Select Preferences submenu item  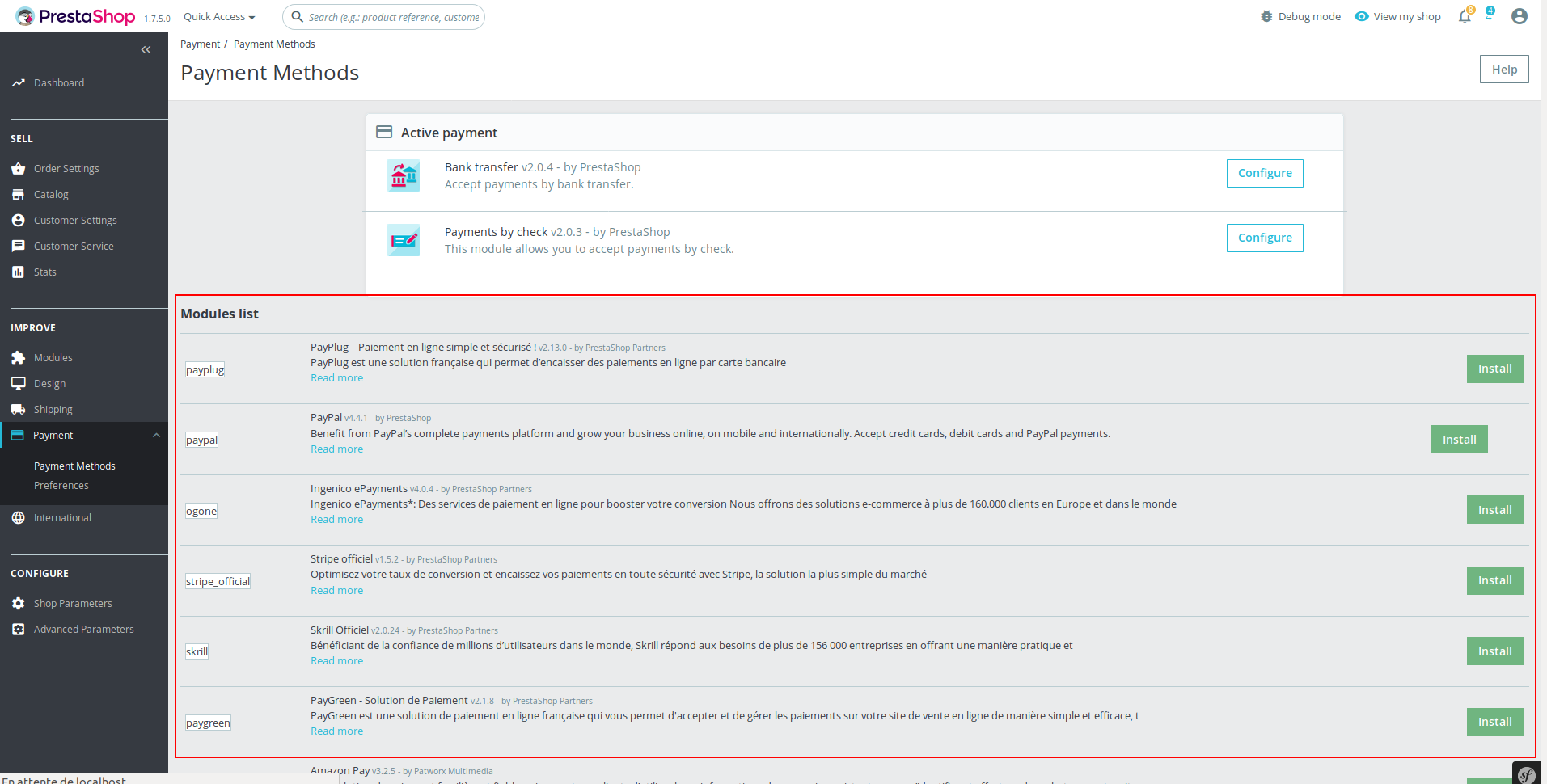pos(61,486)
